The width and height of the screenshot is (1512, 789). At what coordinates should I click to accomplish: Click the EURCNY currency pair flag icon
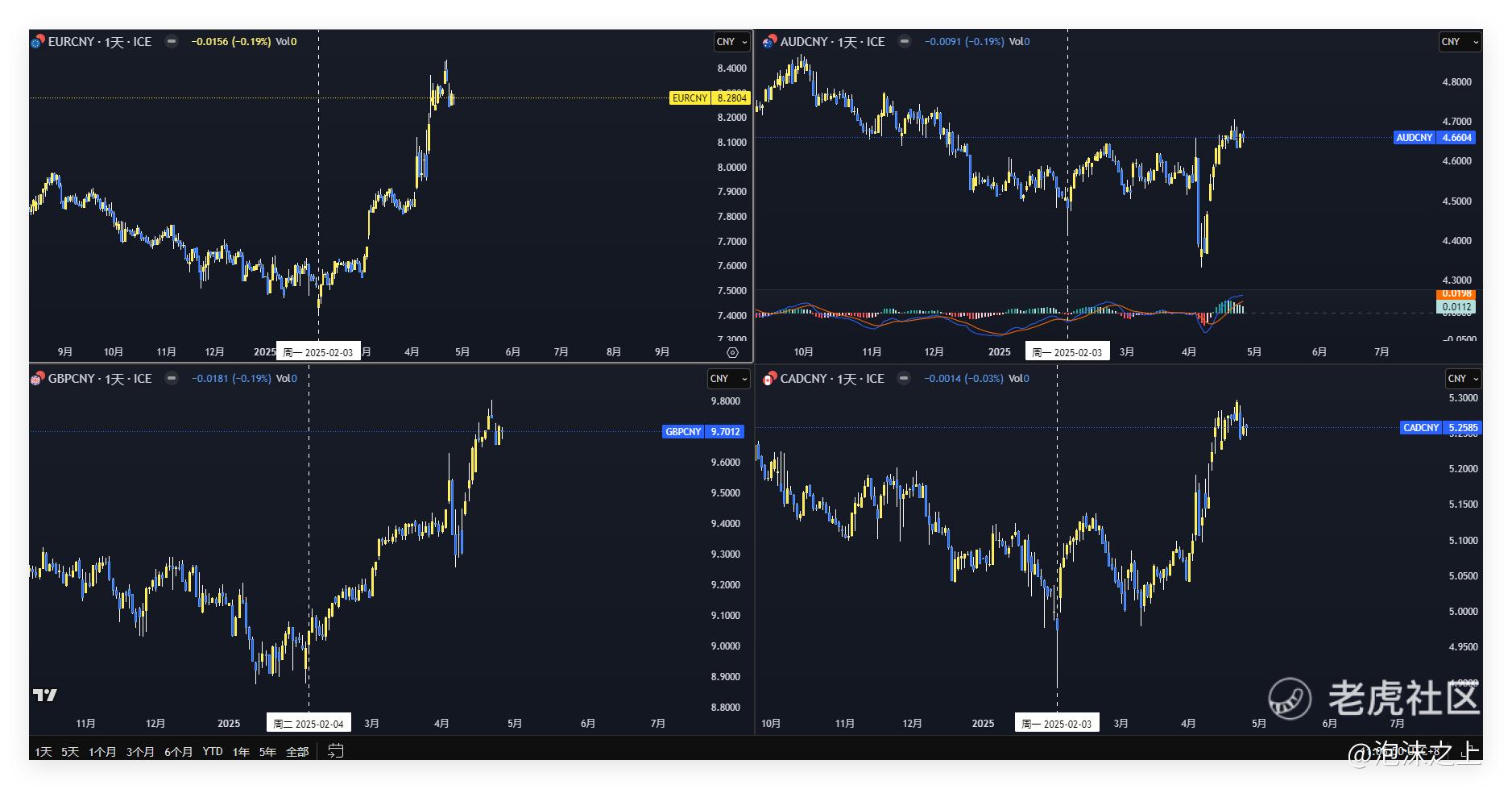38,42
